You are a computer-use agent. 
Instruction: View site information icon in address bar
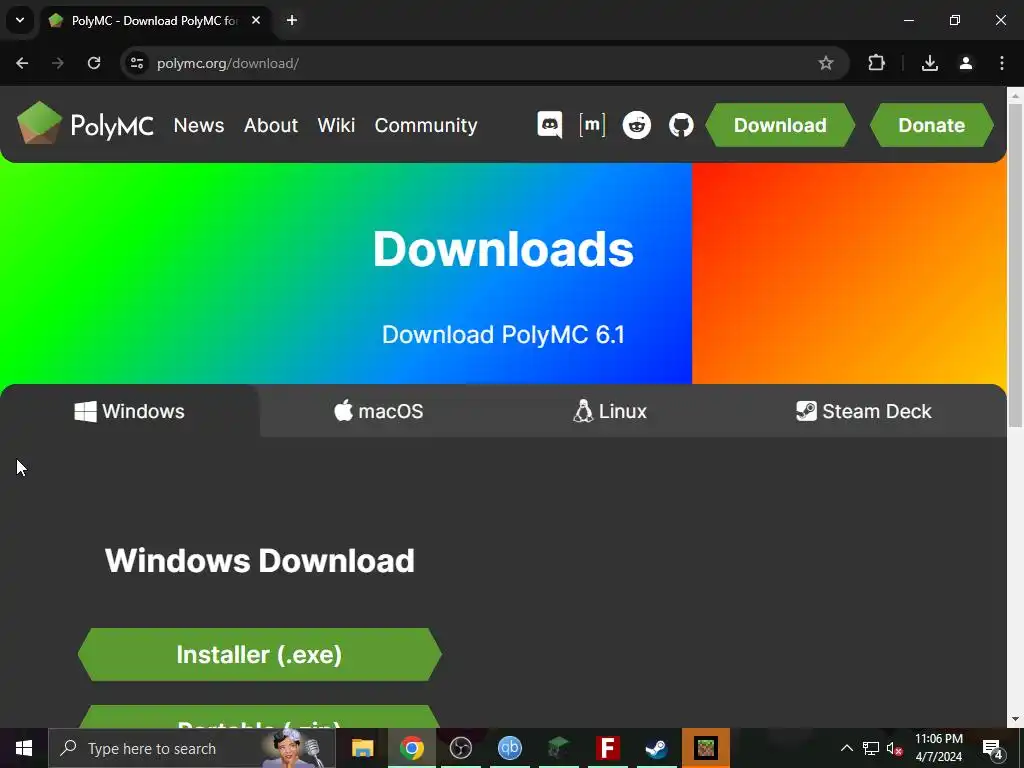137,63
